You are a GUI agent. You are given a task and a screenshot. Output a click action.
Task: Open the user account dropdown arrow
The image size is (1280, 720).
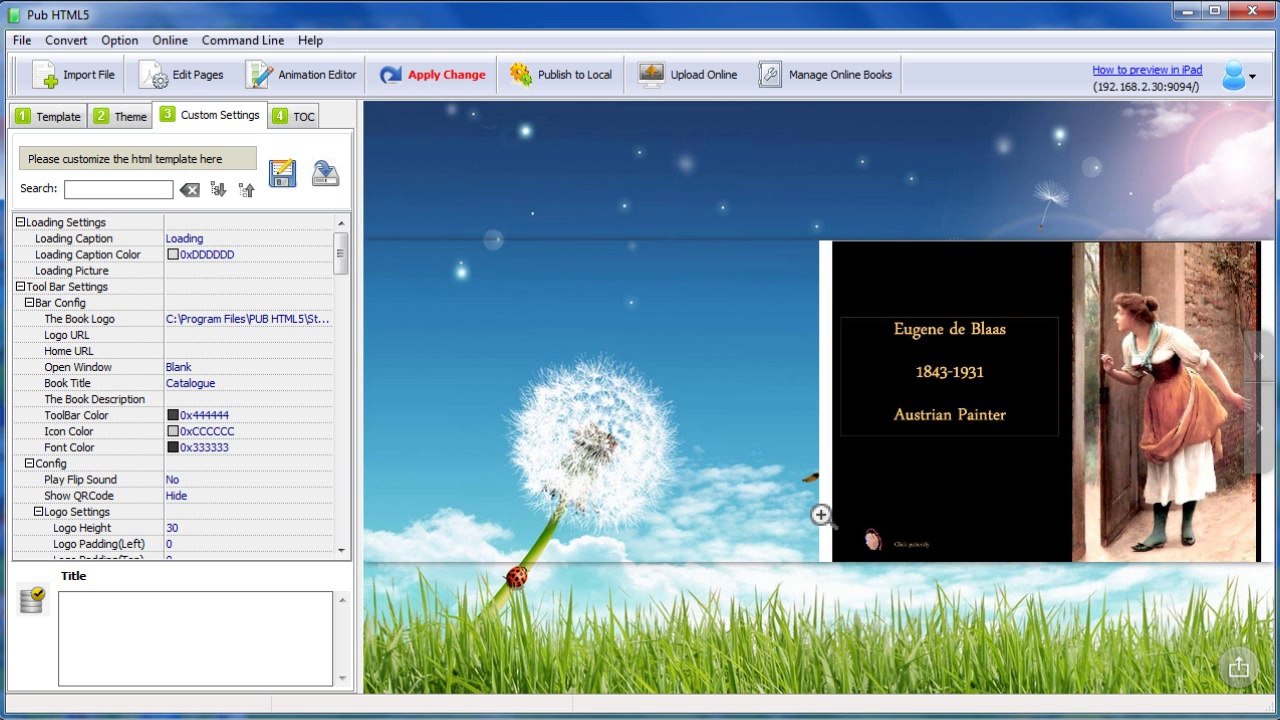pos(1253,77)
